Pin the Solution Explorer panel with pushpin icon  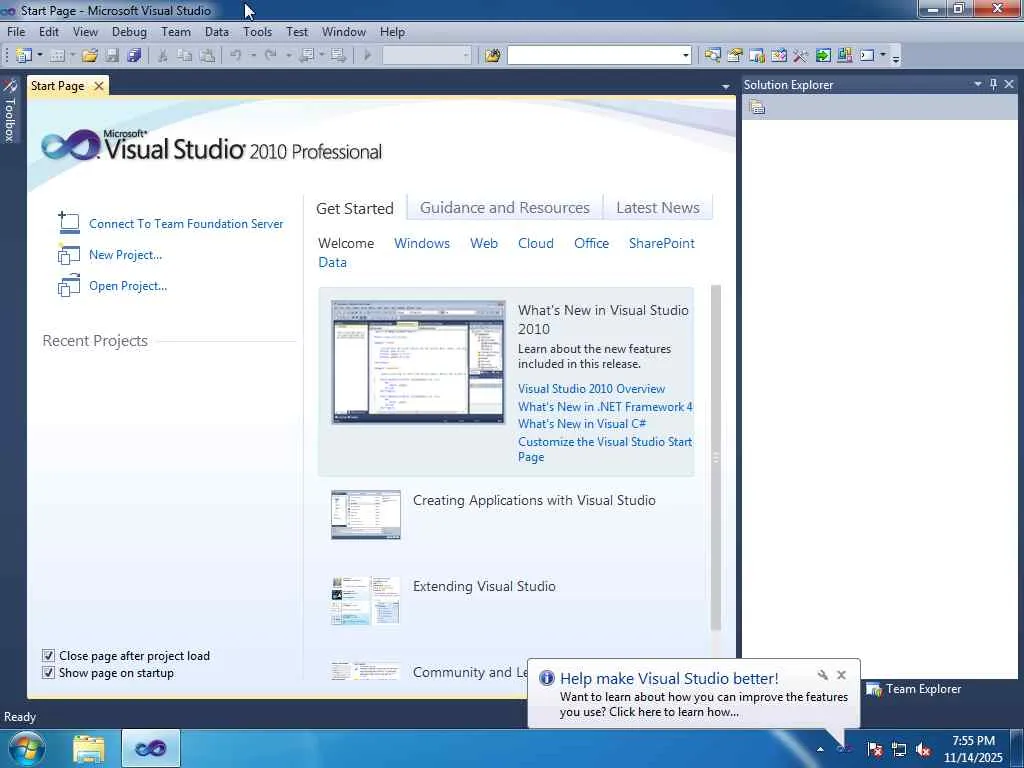point(993,84)
